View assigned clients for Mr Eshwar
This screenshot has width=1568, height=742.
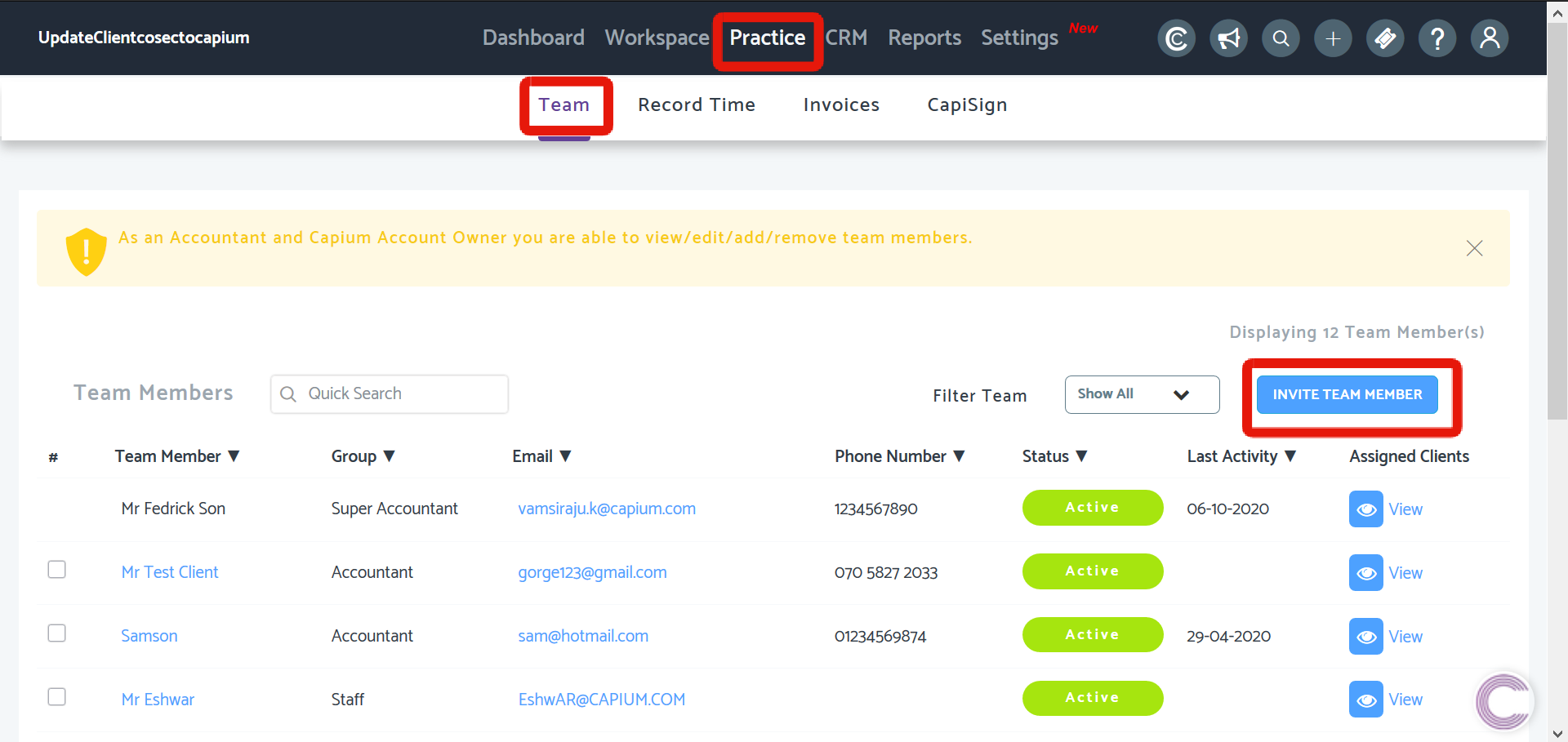pos(1405,700)
